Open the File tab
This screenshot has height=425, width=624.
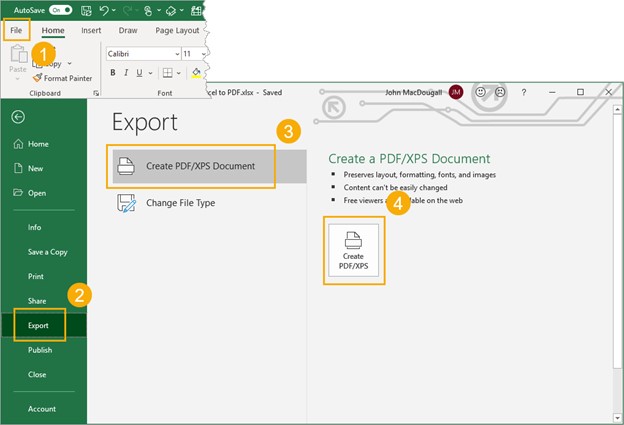coord(16,30)
